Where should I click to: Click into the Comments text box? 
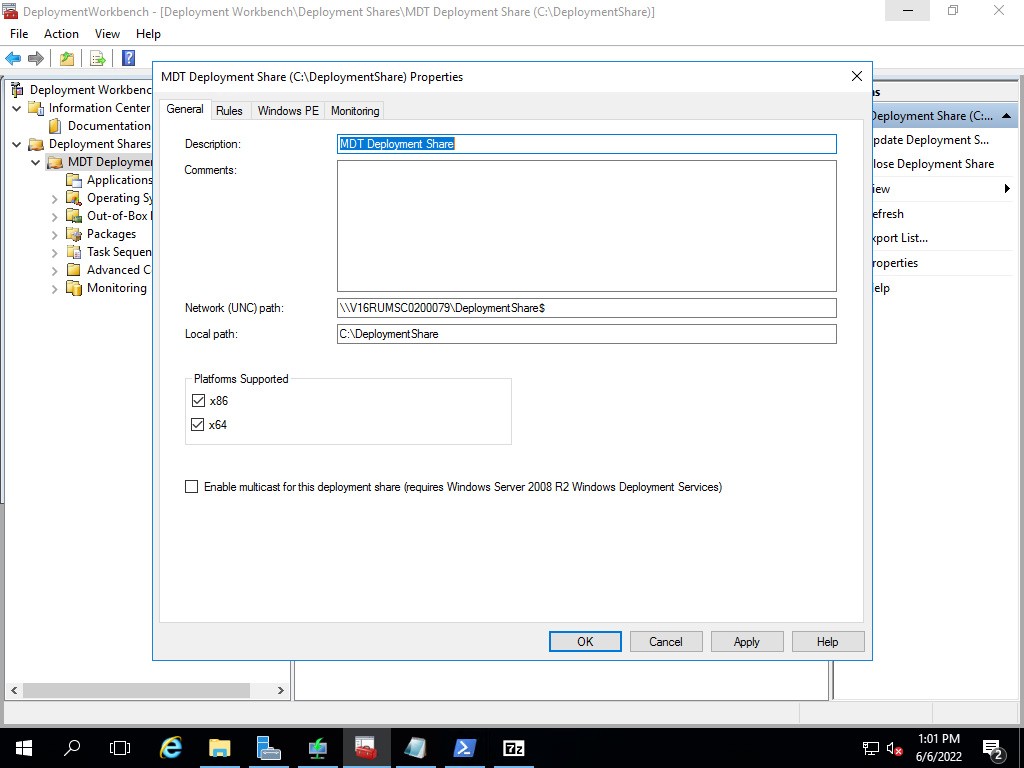(x=586, y=226)
